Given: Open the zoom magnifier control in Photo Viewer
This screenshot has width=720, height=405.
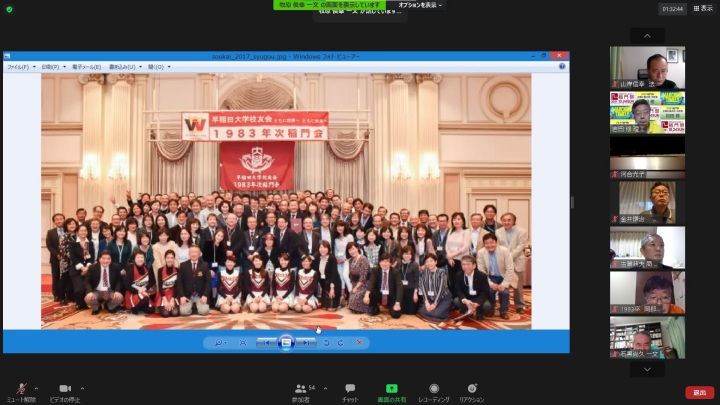Looking at the screenshot, I should pos(220,343).
